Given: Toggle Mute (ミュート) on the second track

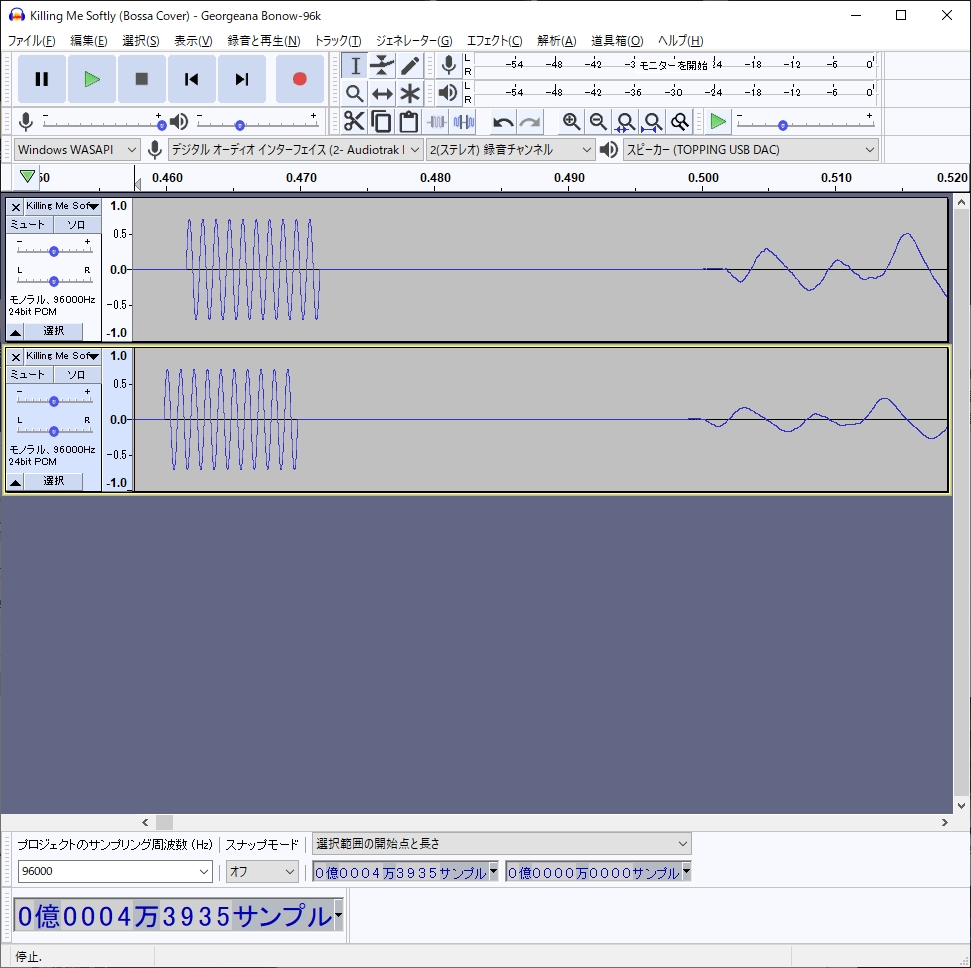Looking at the screenshot, I should click(x=28, y=374).
